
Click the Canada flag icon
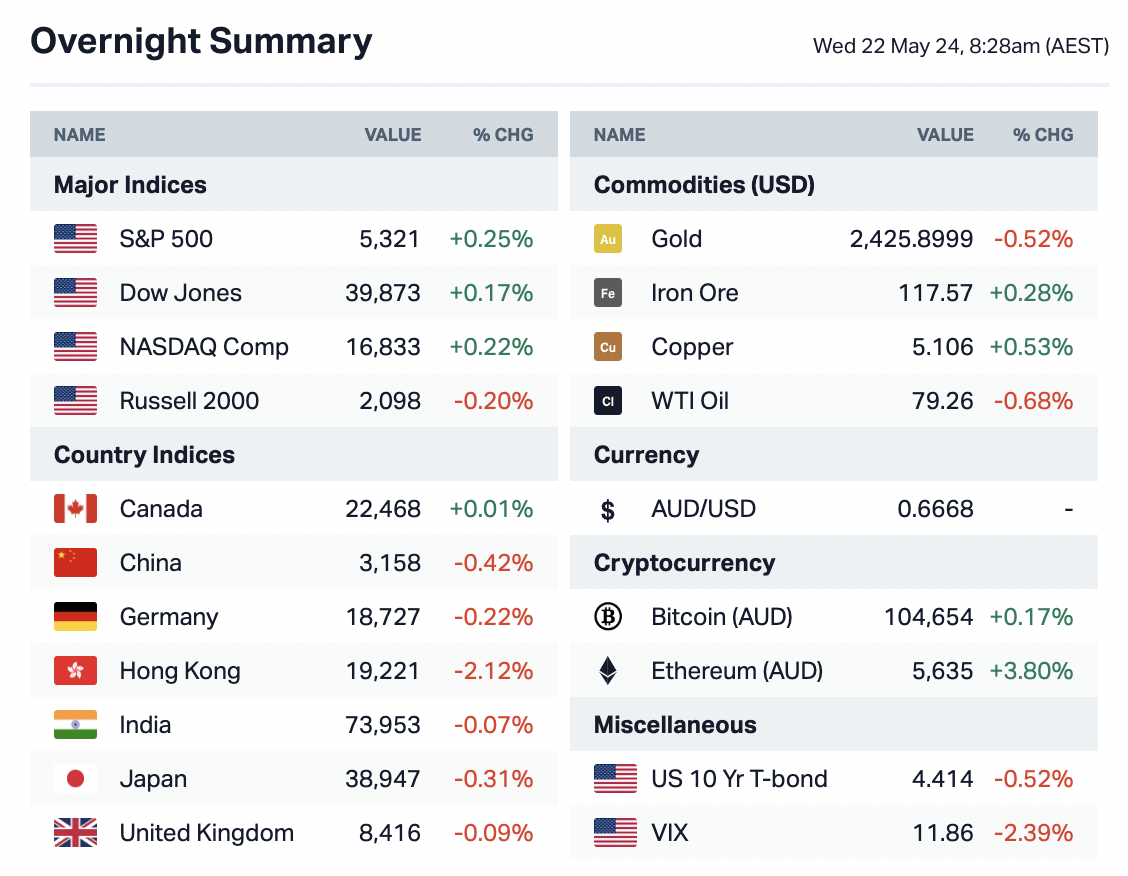coord(75,509)
